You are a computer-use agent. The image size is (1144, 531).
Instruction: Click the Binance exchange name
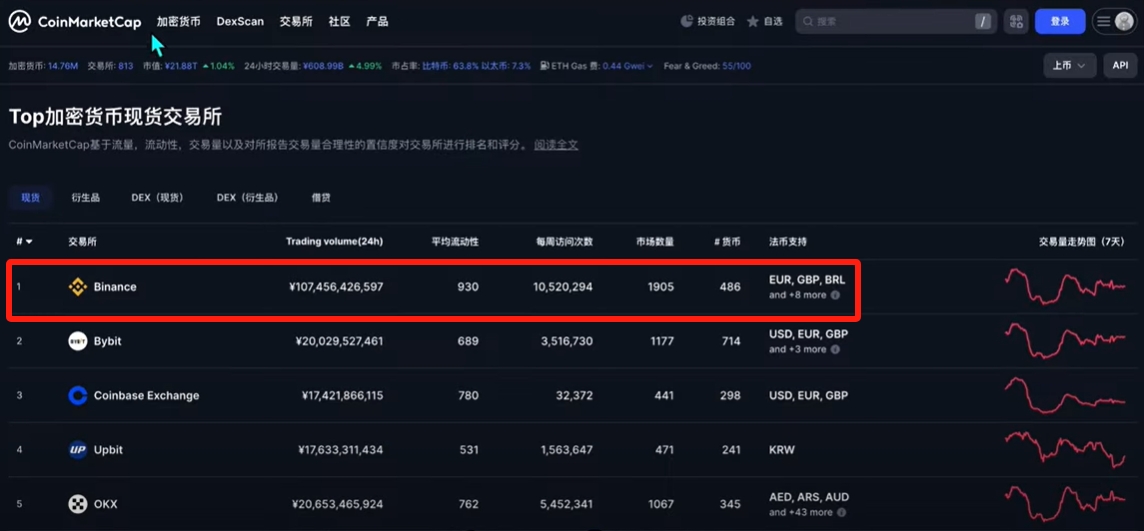pyautogui.click(x=115, y=287)
